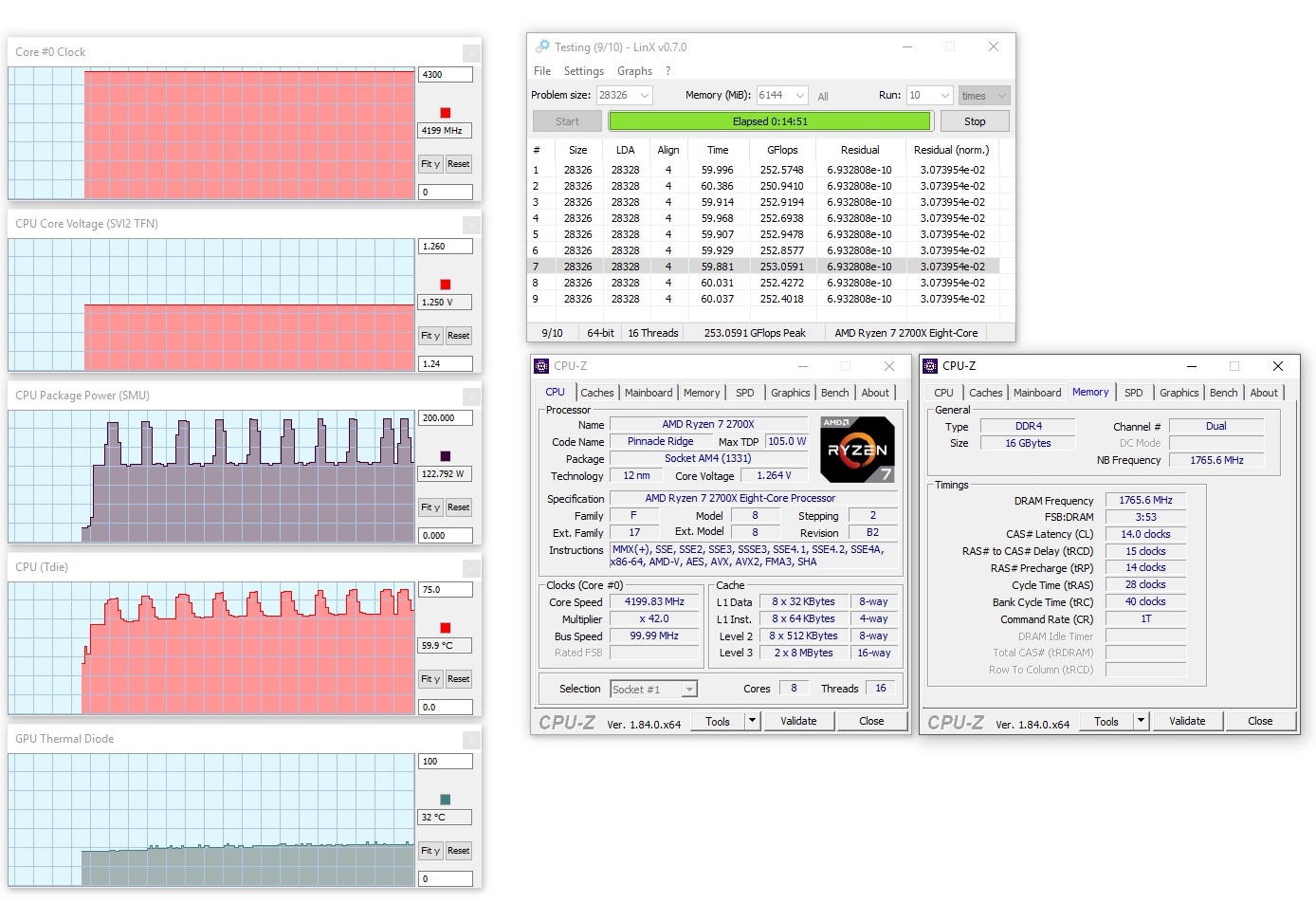
Task: Click Fit y on the CPU Package Power graph
Action: 430,507
